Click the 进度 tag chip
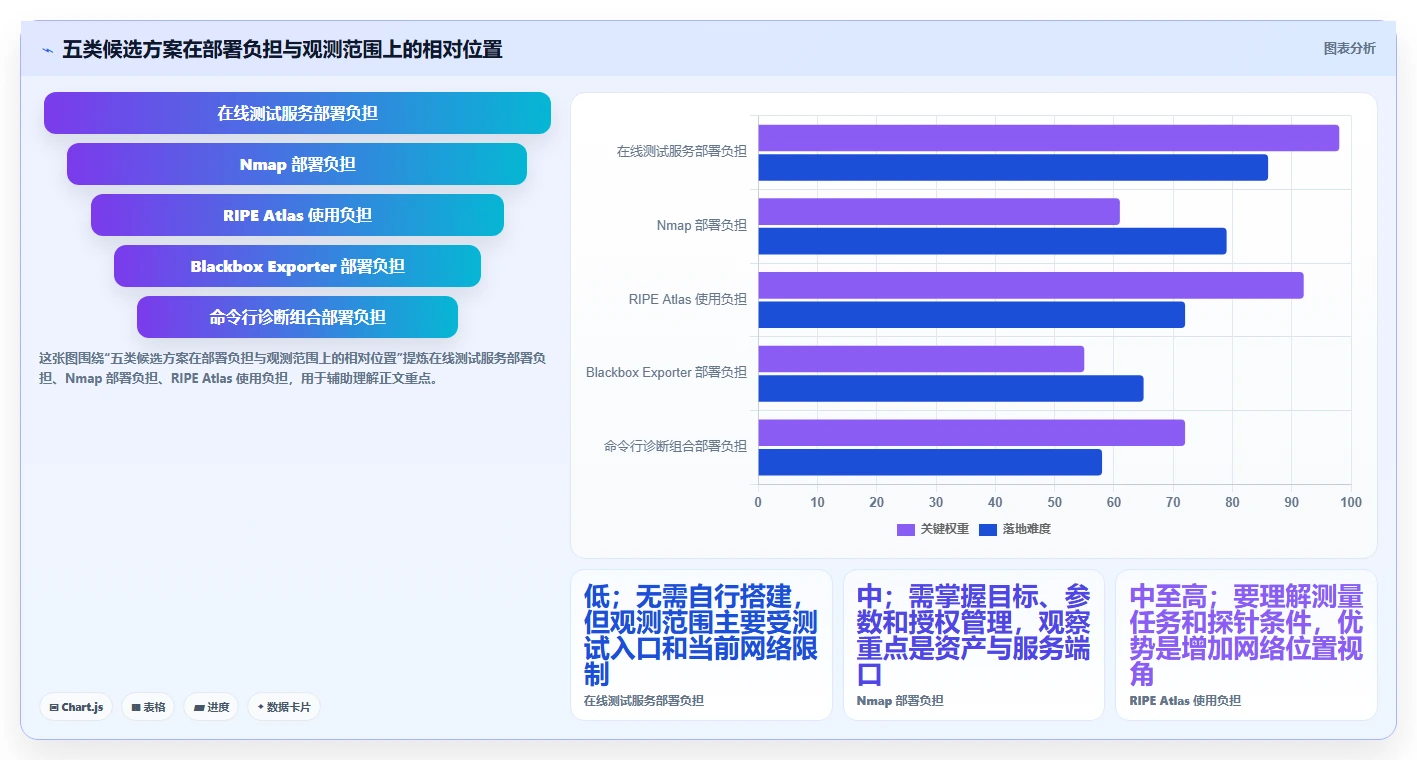This screenshot has height=760, width=1417. coord(211,707)
